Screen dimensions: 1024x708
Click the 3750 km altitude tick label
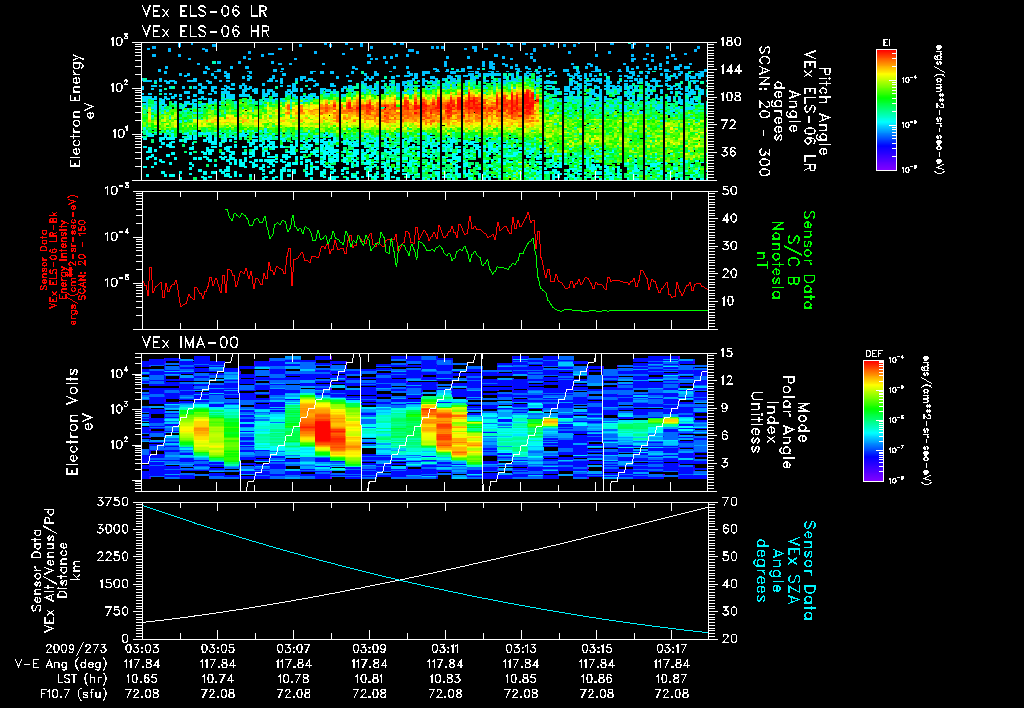113,502
